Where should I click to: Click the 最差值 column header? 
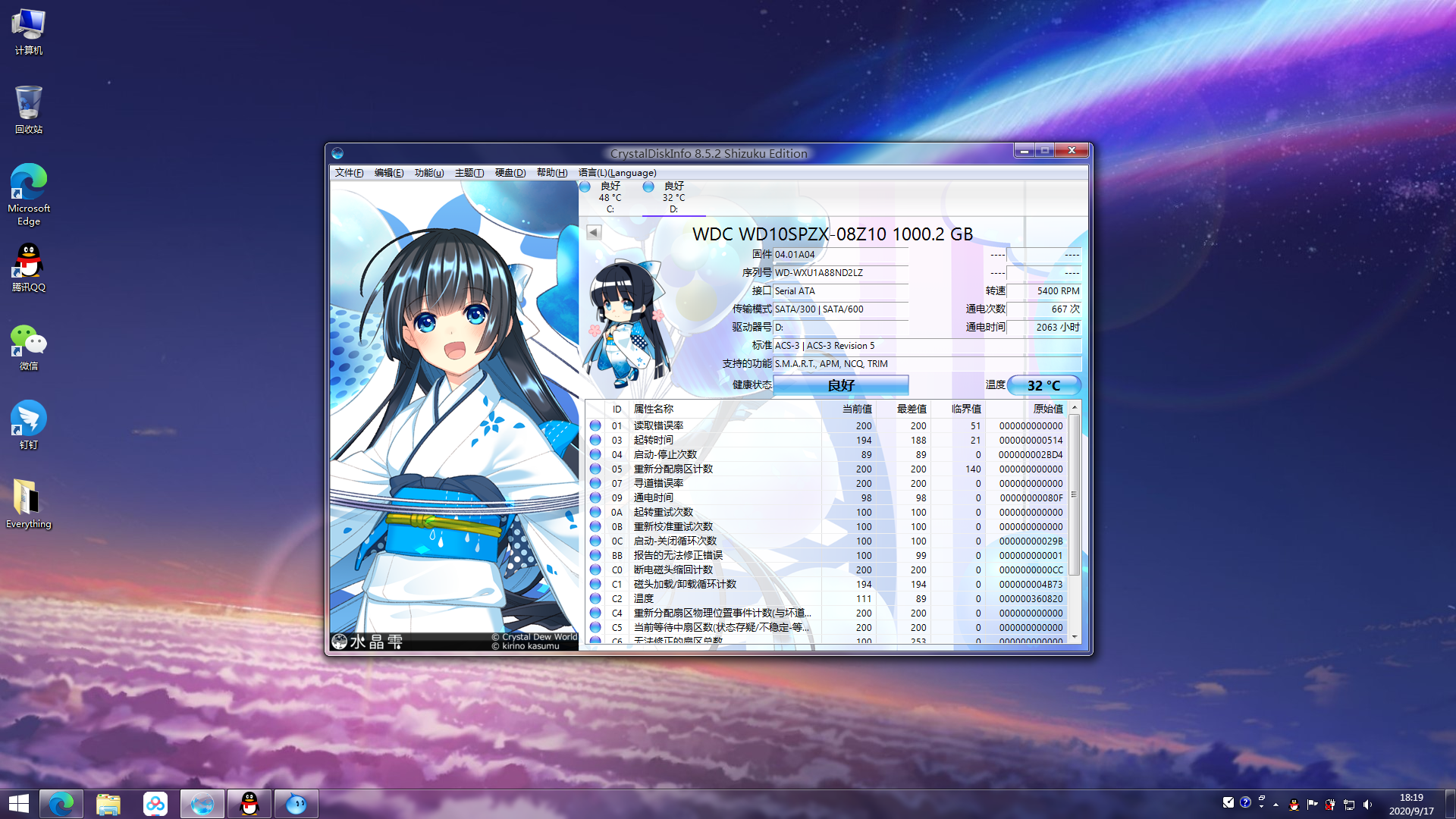point(903,409)
